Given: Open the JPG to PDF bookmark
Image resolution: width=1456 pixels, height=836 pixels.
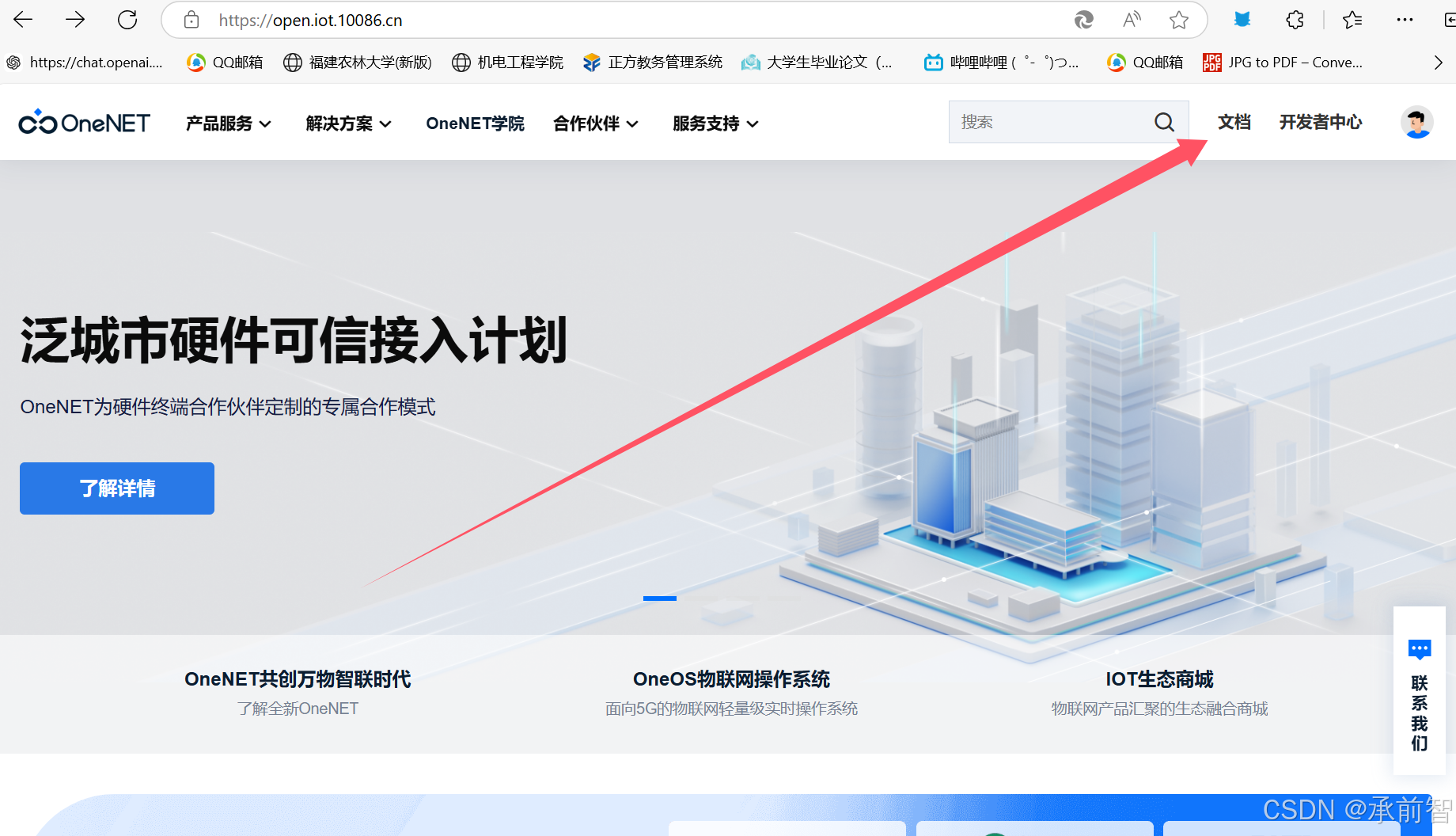Looking at the screenshot, I should [x=1282, y=63].
